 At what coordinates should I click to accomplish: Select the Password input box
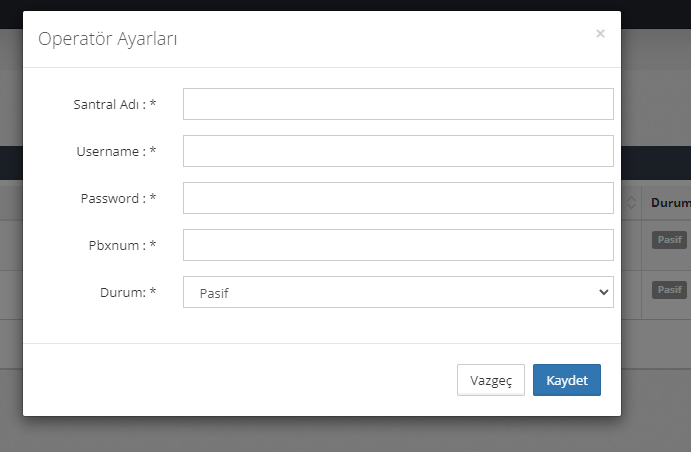click(398, 198)
